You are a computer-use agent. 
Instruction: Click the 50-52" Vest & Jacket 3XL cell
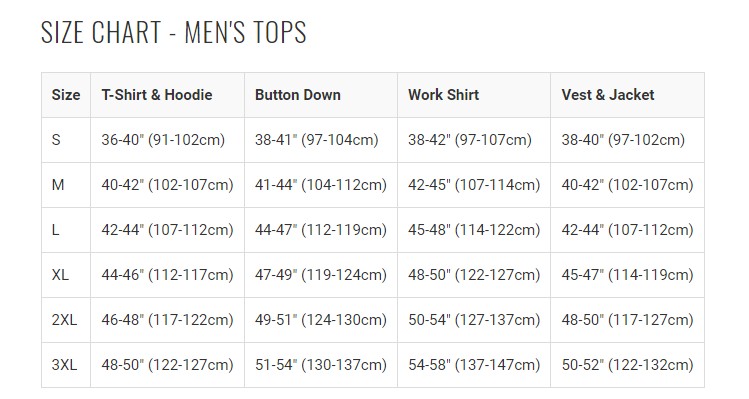(x=627, y=365)
